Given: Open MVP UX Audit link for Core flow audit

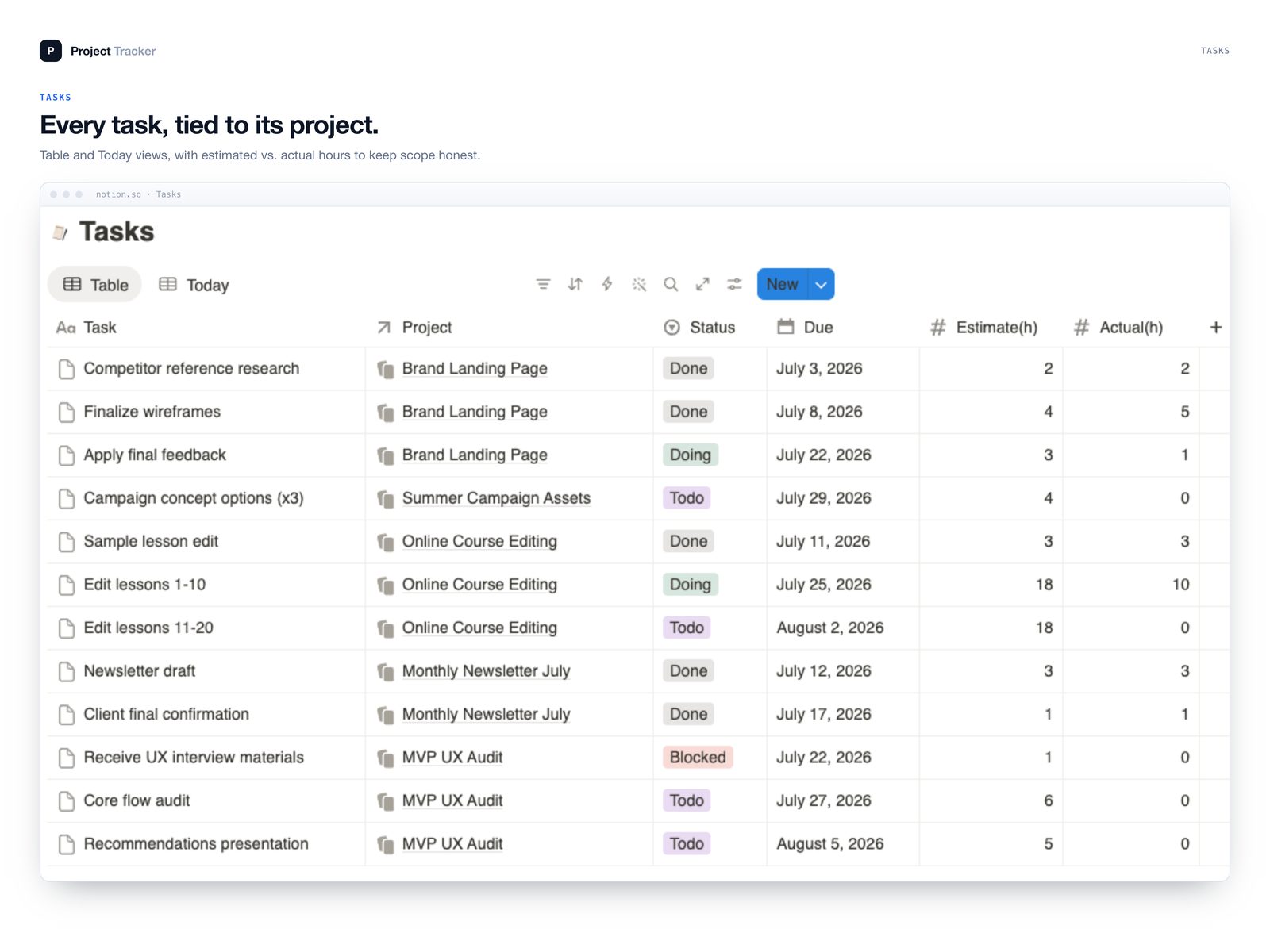Looking at the screenshot, I should pos(452,801).
